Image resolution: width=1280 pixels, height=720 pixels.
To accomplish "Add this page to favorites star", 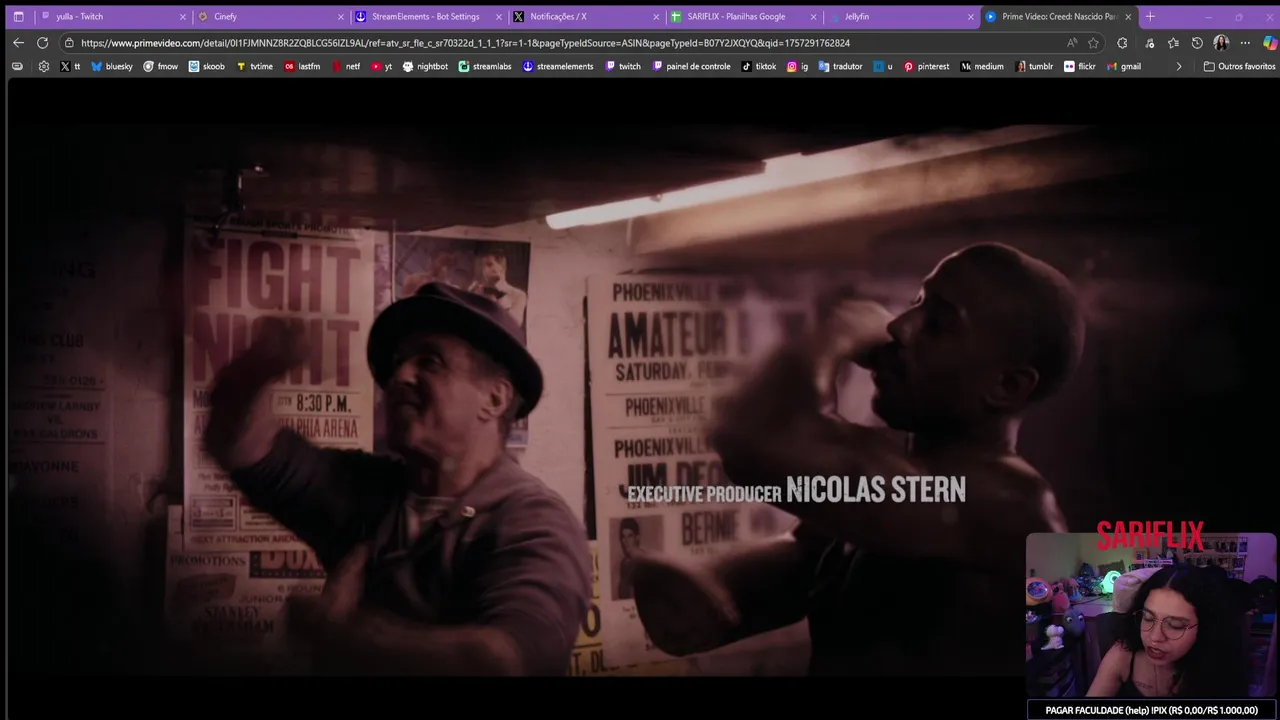I will pos(1093,43).
